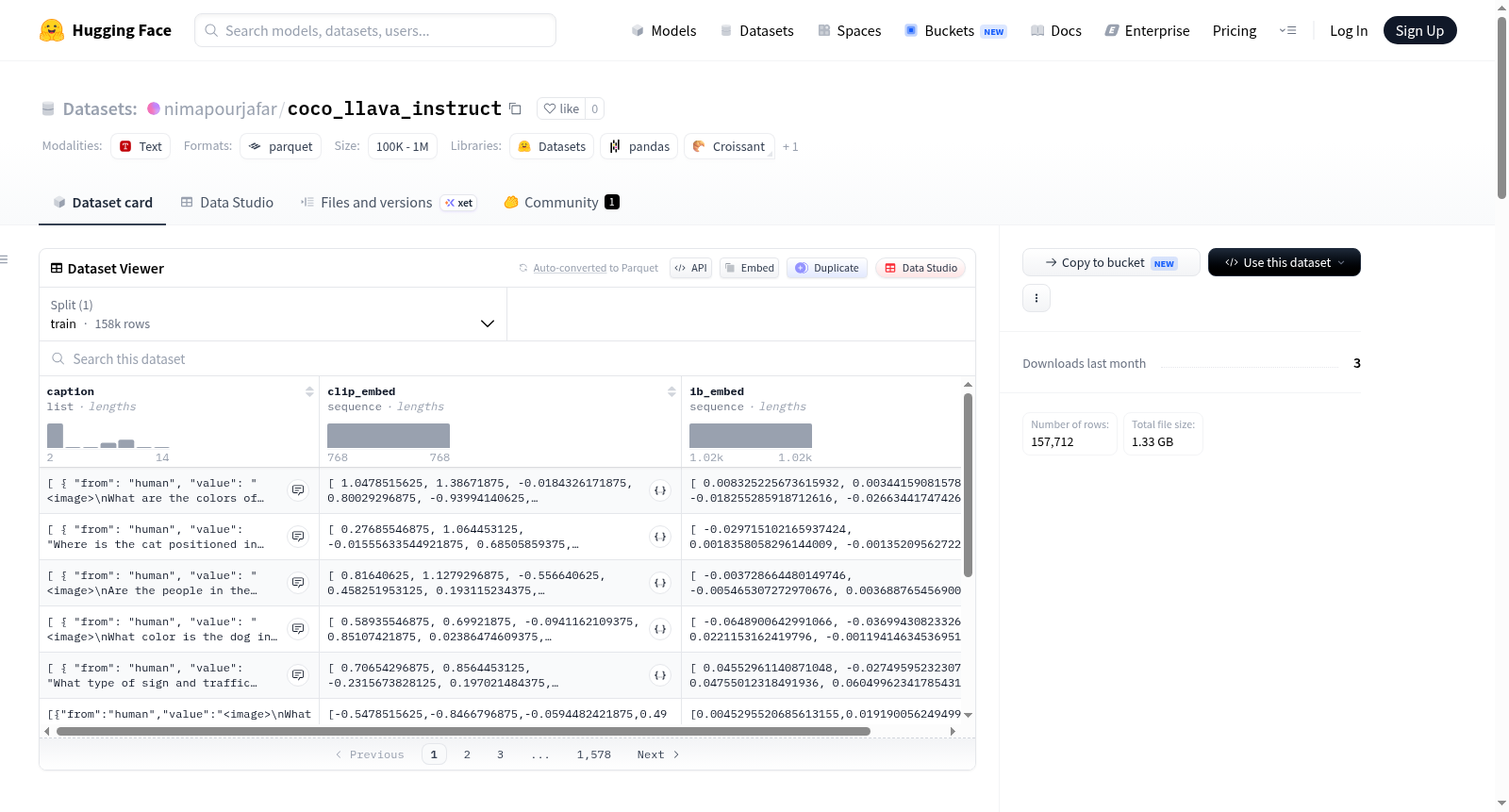Switch to the Dataset card tab
Screen dimensions: 1509x812
click(x=102, y=202)
